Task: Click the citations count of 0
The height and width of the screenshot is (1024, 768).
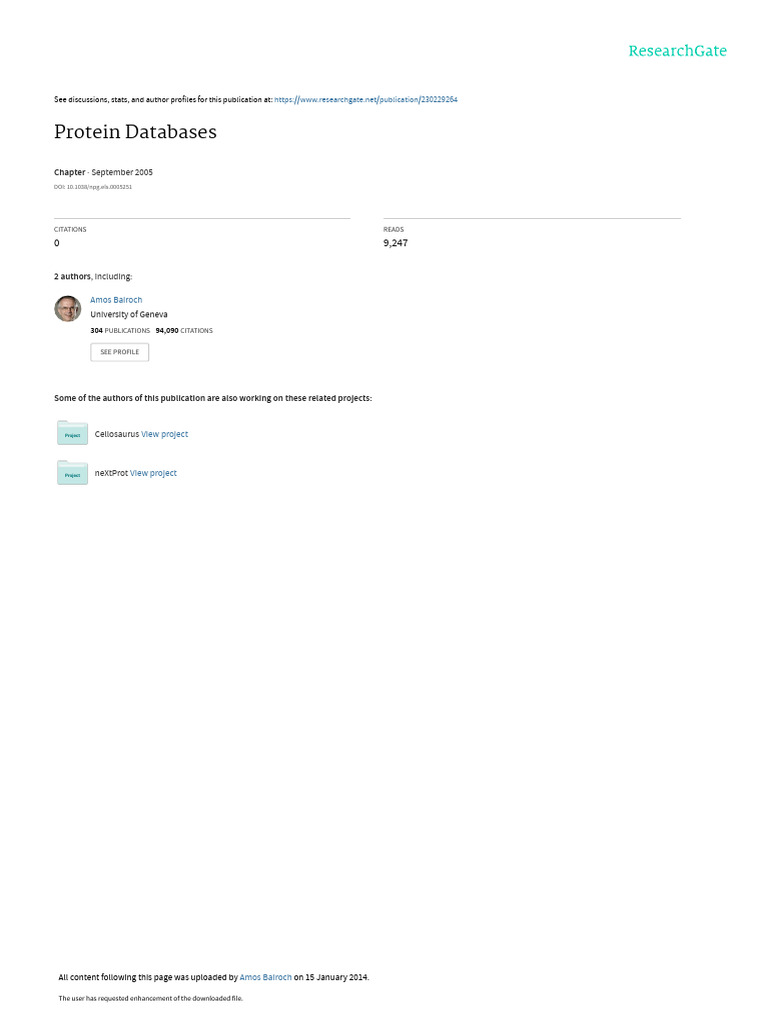Action: 57,243
